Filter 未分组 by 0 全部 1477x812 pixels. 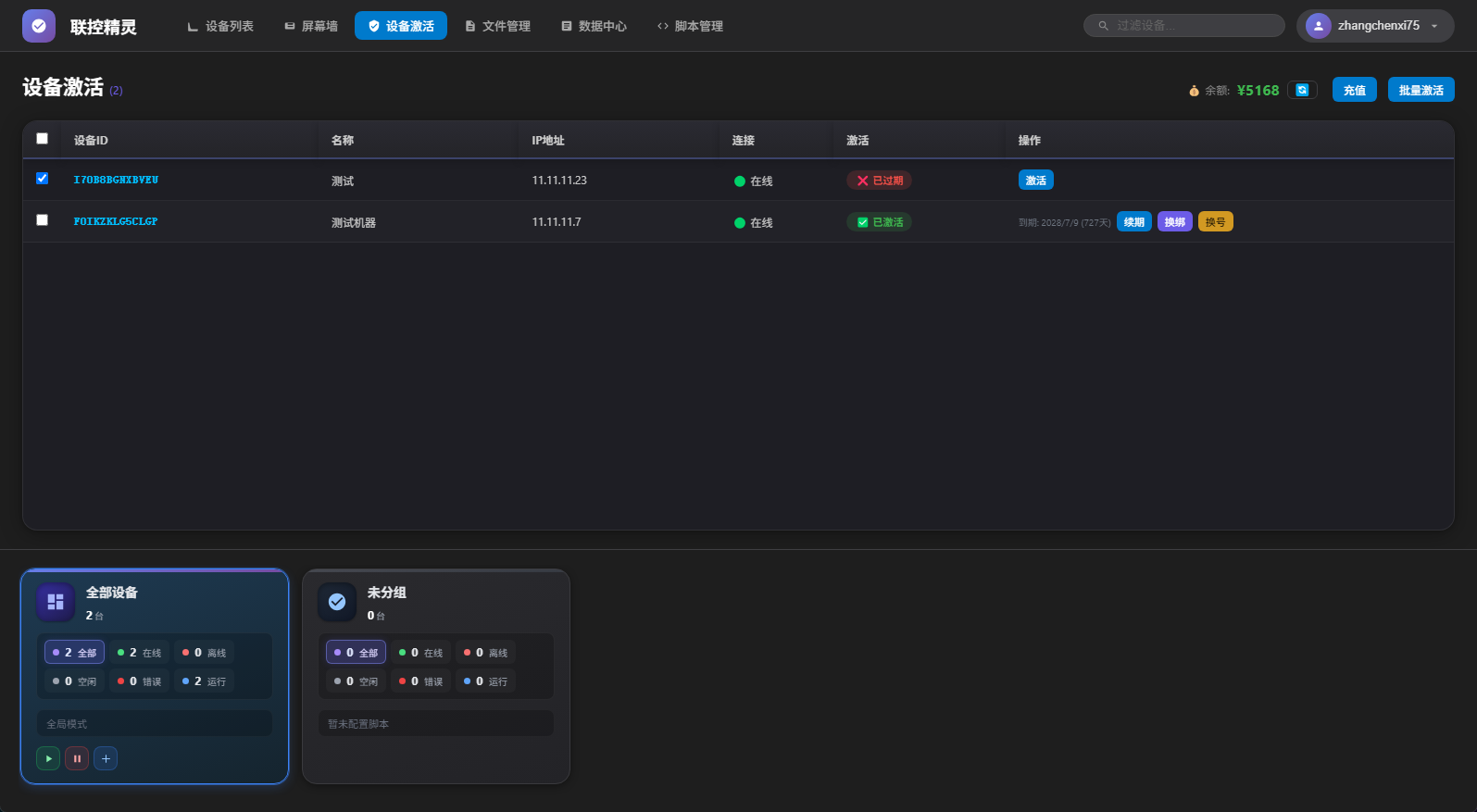(356, 653)
